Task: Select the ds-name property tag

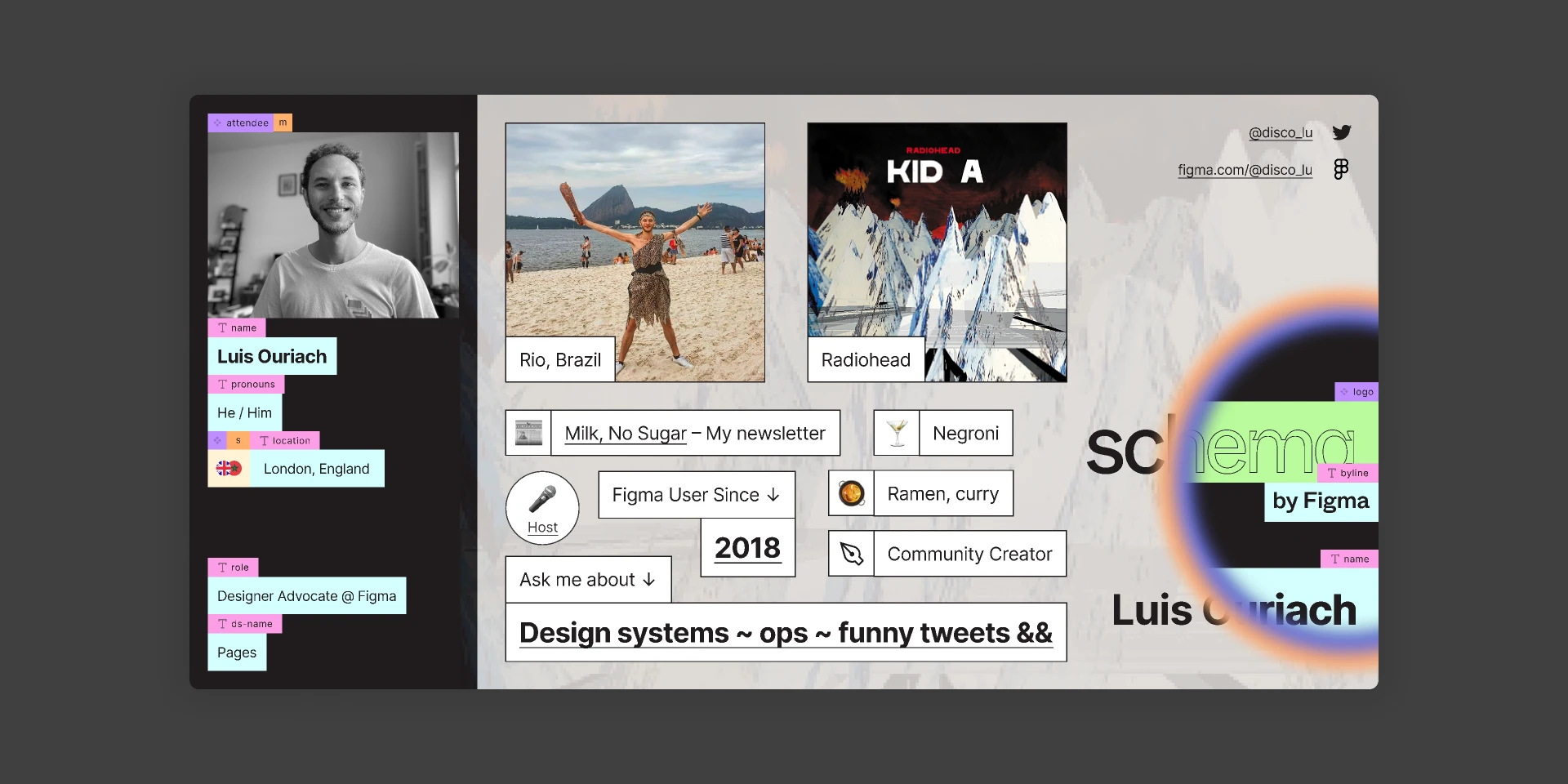Action: click(x=245, y=623)
